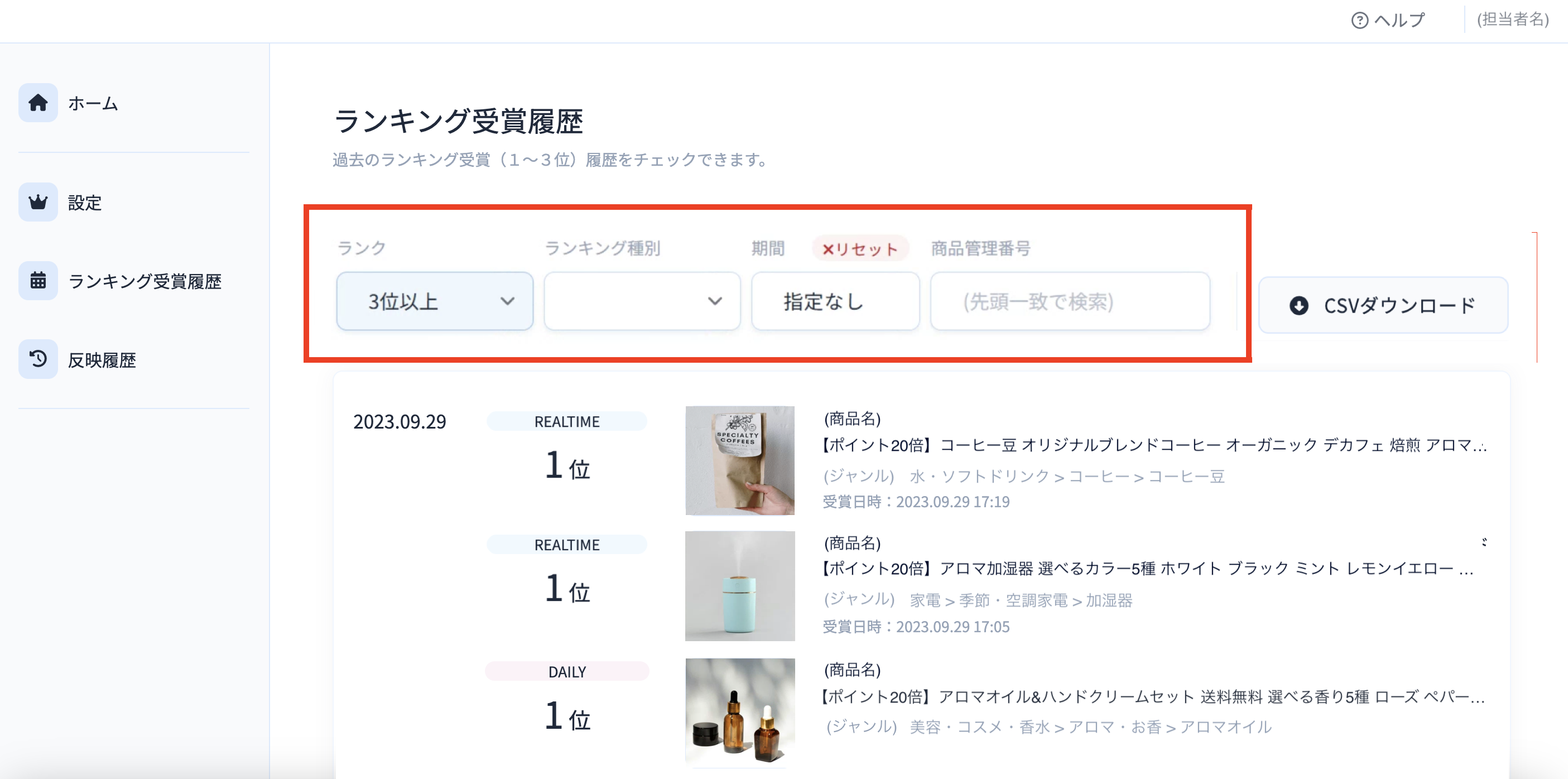
Task: Click the 期間 field showing 指定なし
Action: coord(835,301)
